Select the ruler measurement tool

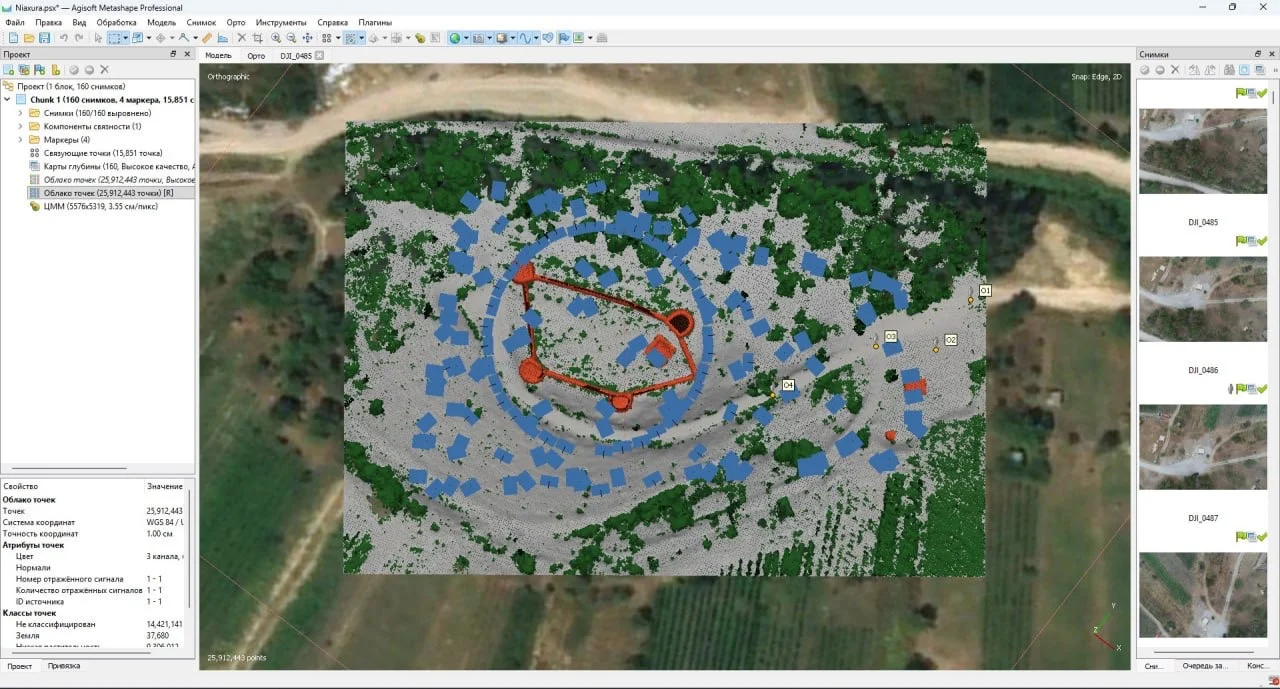click(208, 38)
